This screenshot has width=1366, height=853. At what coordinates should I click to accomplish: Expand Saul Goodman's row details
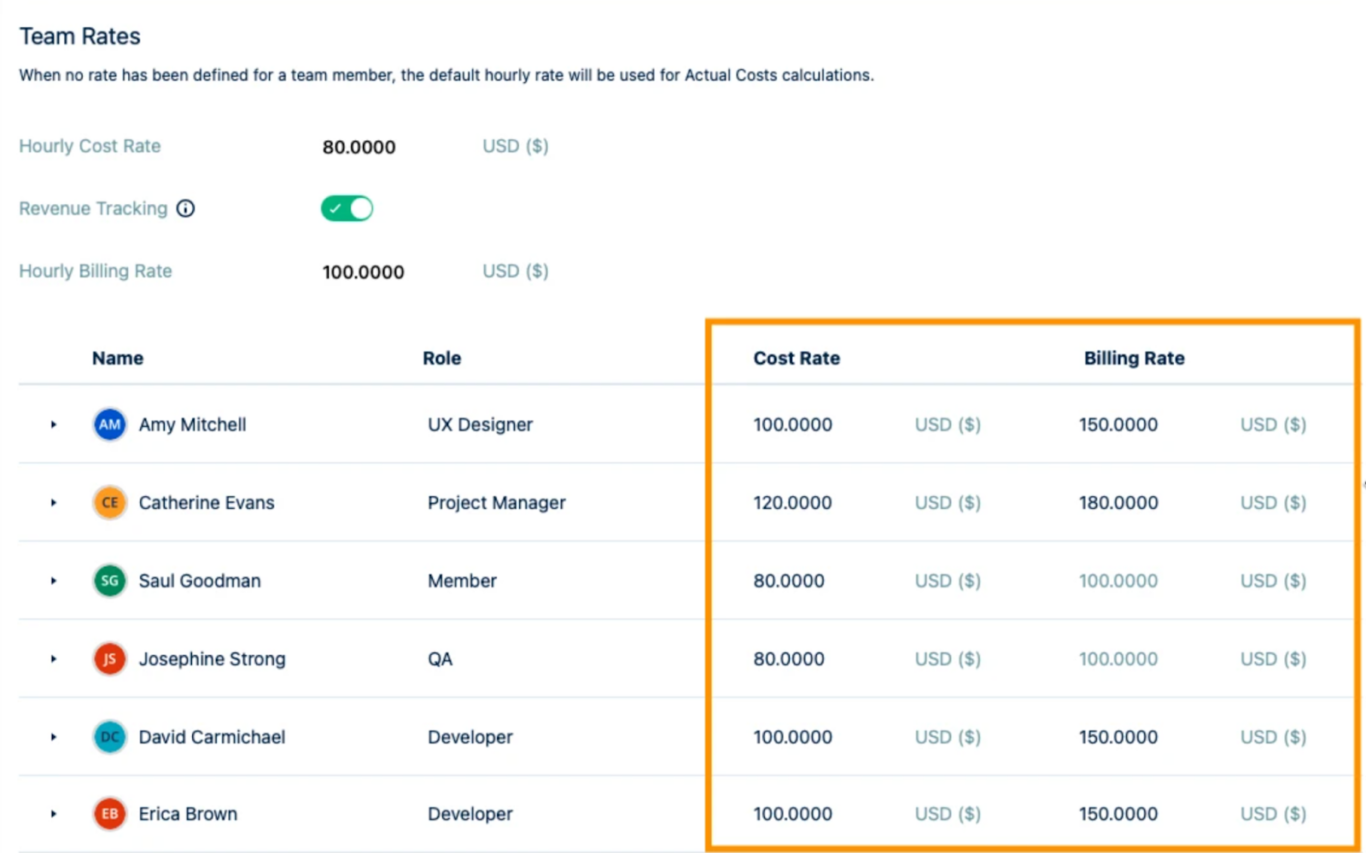[53, 580]
